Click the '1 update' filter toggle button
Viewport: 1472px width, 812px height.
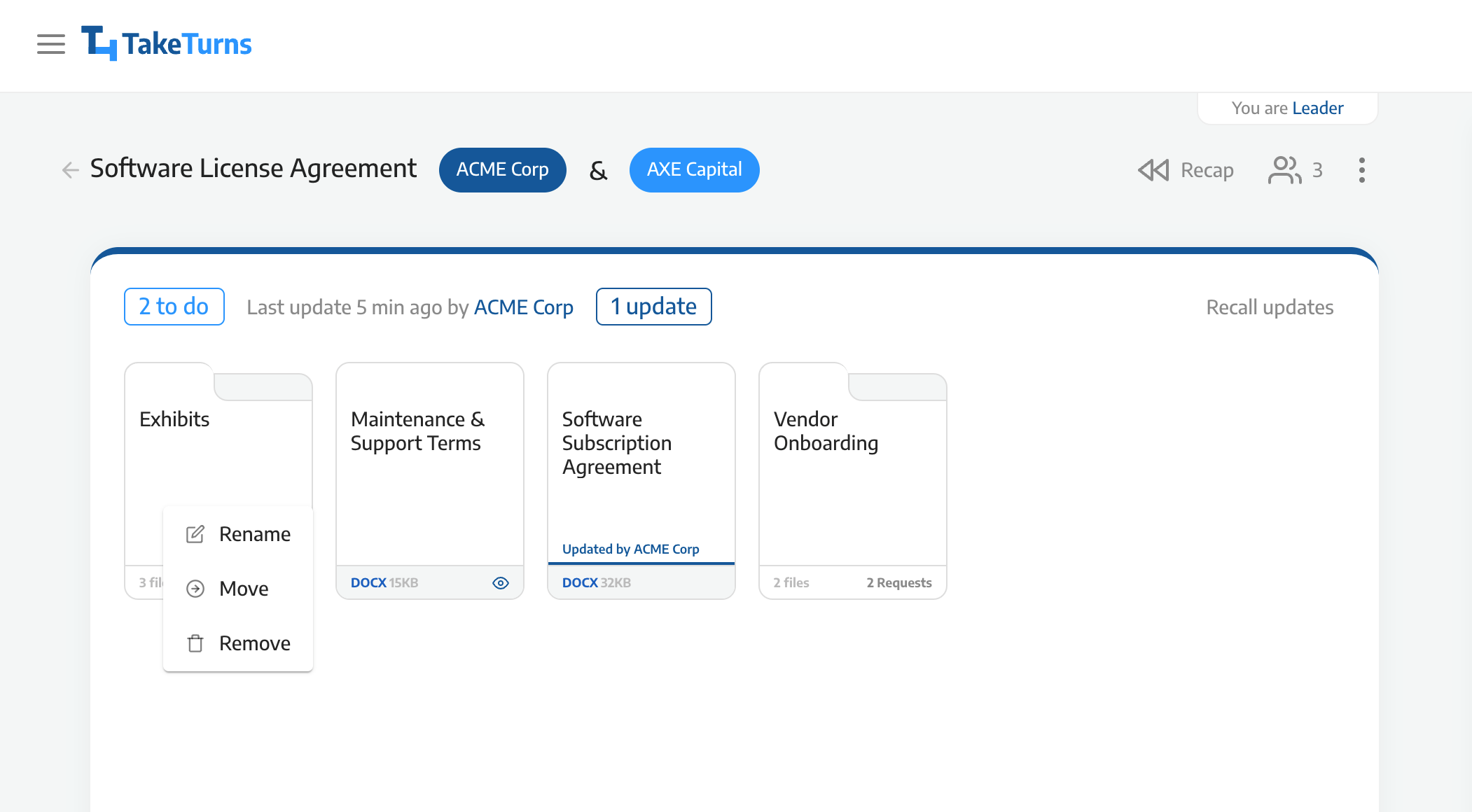pos(654,307)
